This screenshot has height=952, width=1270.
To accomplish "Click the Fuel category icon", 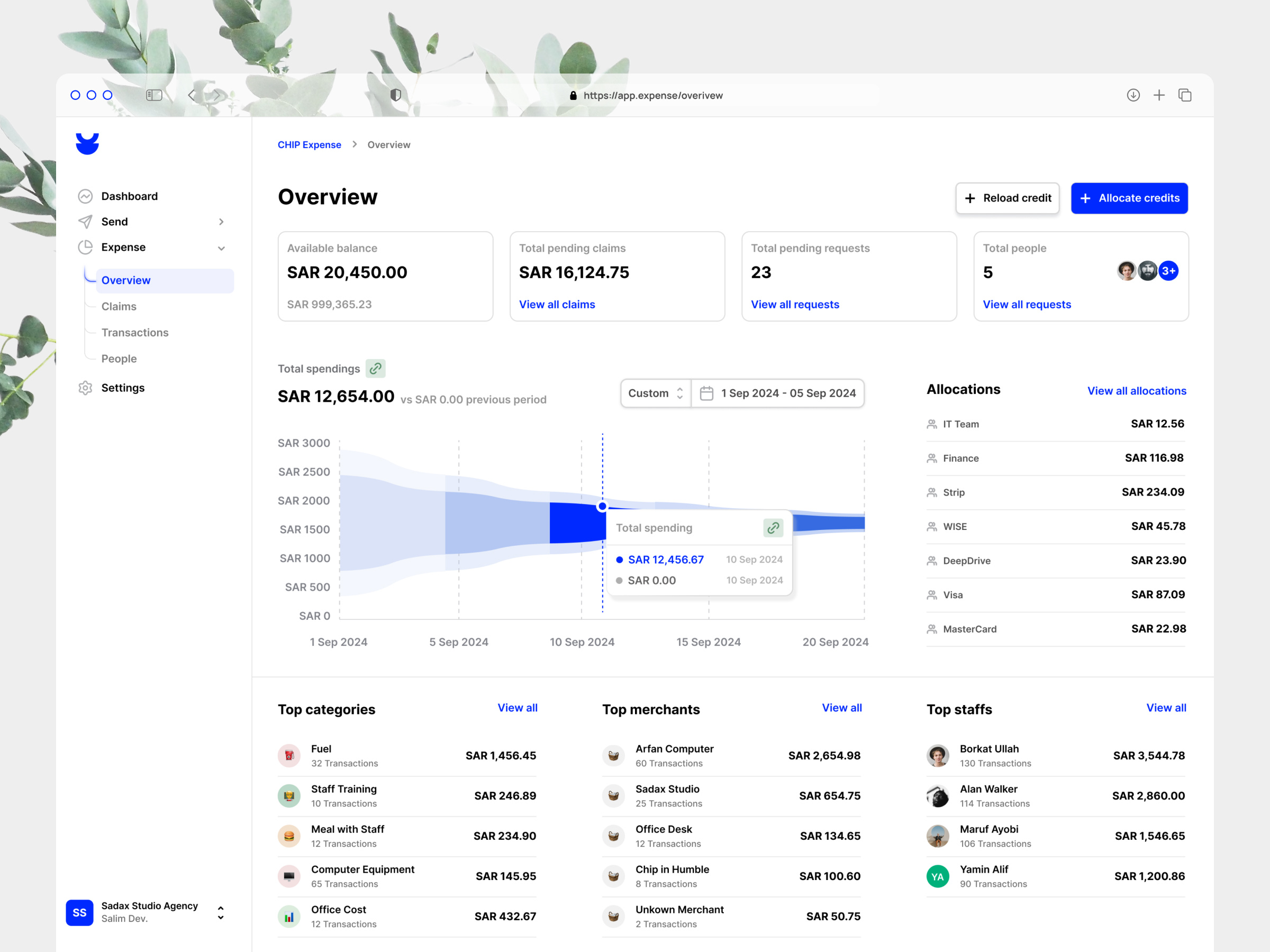I will click(x=289, y=755).
